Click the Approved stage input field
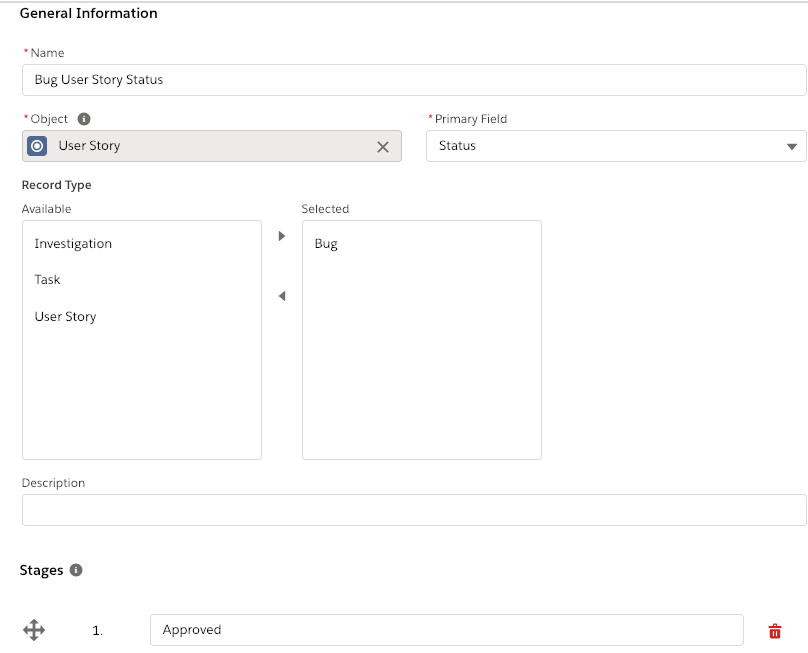Image resolution: width=808 pixels, height=653 pixels. 446,630
